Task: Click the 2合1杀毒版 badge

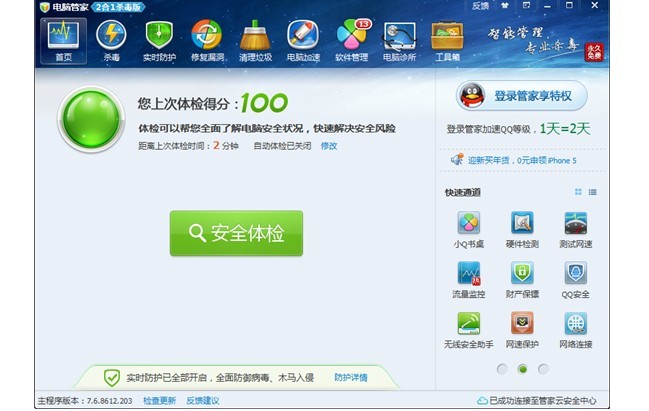Action: (119, 7)
